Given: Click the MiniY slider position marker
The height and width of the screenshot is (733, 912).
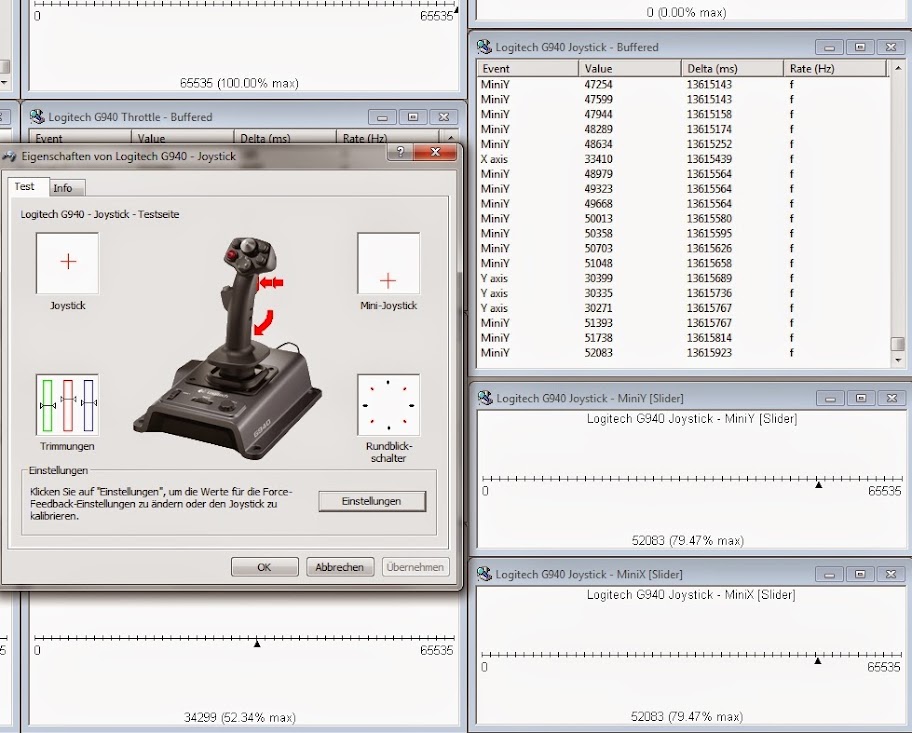Looking at the screenshot, I should (818, 485).
